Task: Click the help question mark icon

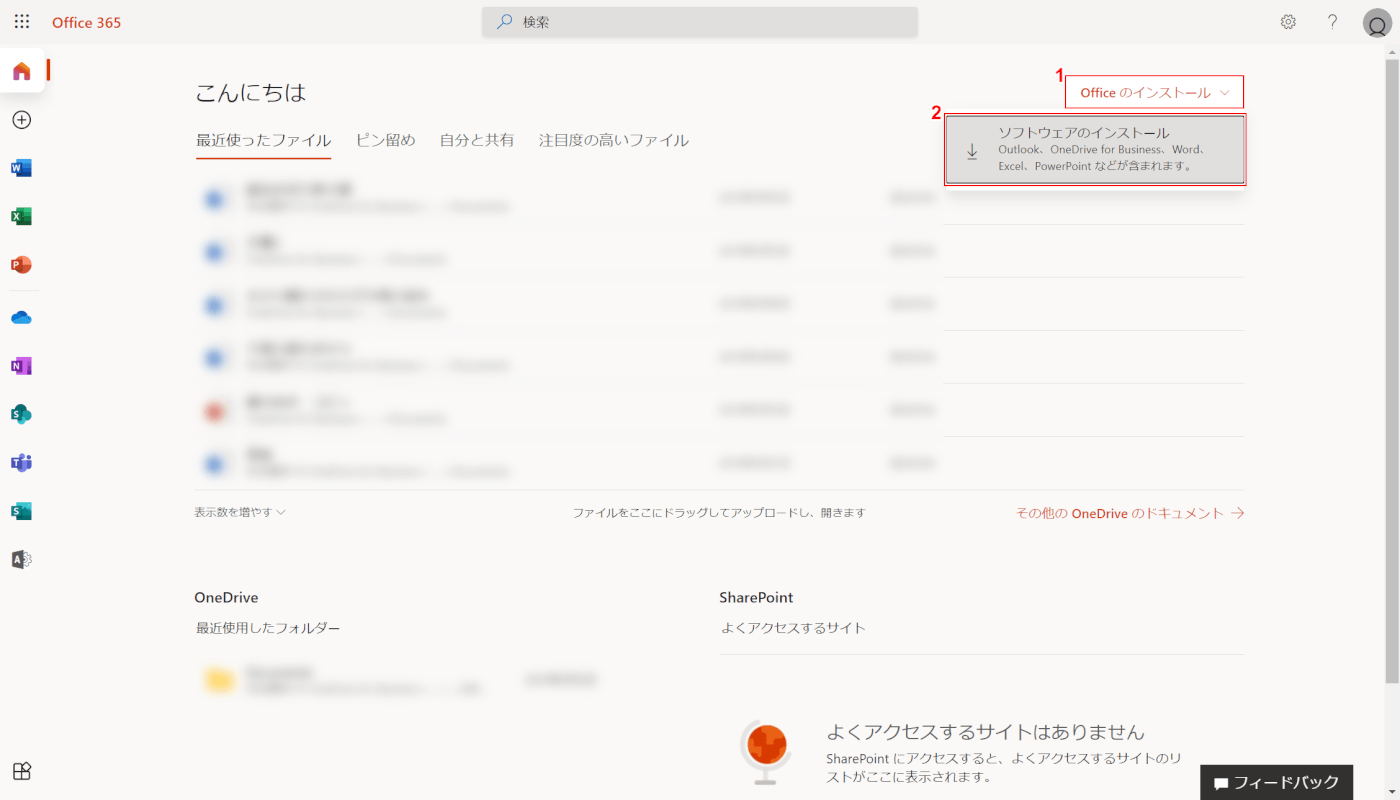Action: [1332, 22]
